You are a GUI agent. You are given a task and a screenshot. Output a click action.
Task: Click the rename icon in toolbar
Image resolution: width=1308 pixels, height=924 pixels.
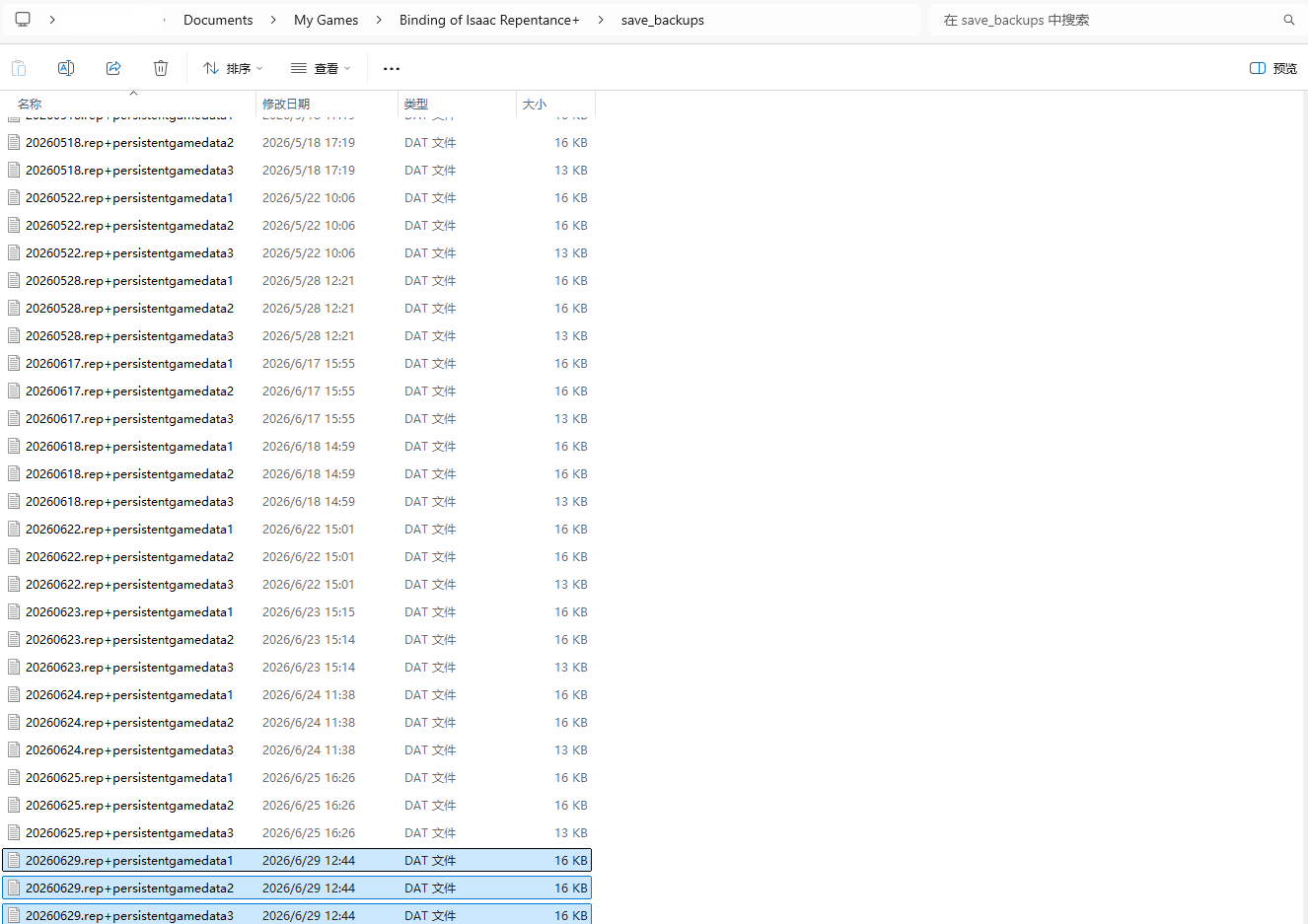coord(66,68)
